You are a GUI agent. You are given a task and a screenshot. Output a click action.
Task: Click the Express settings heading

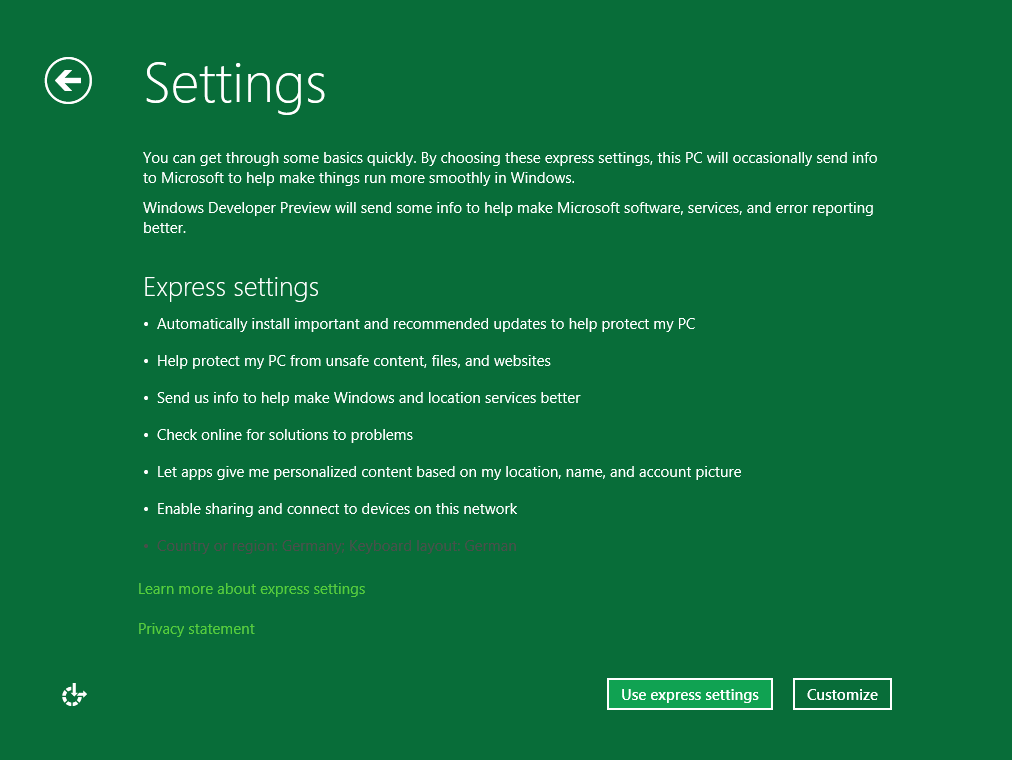click(x=231, y=287)
